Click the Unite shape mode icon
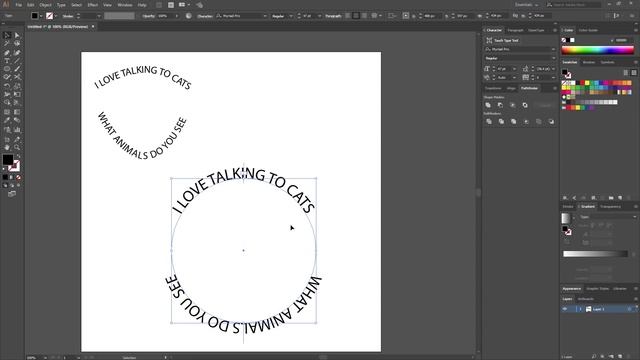This screenshot has width=640, height=360. pyautogui.click(x=488, y=105)
